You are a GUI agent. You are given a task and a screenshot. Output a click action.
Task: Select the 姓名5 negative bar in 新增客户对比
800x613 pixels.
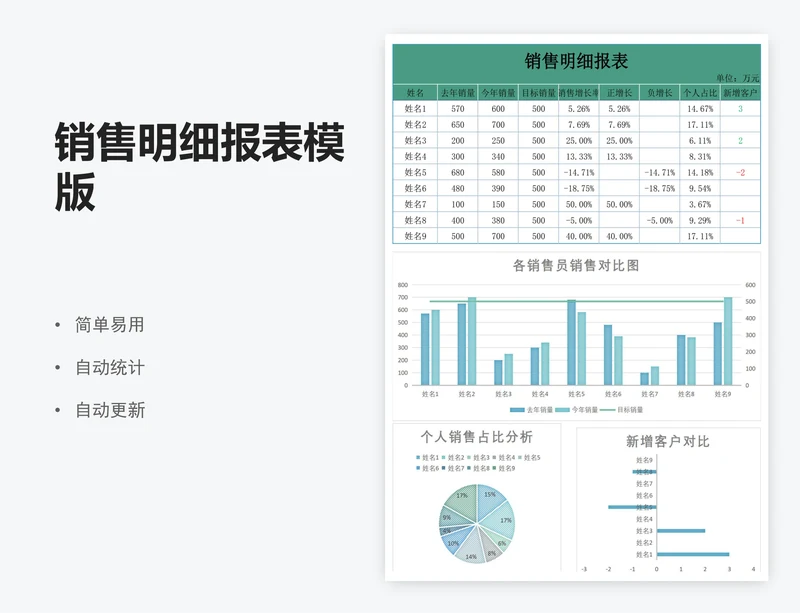tap(632, 507)
